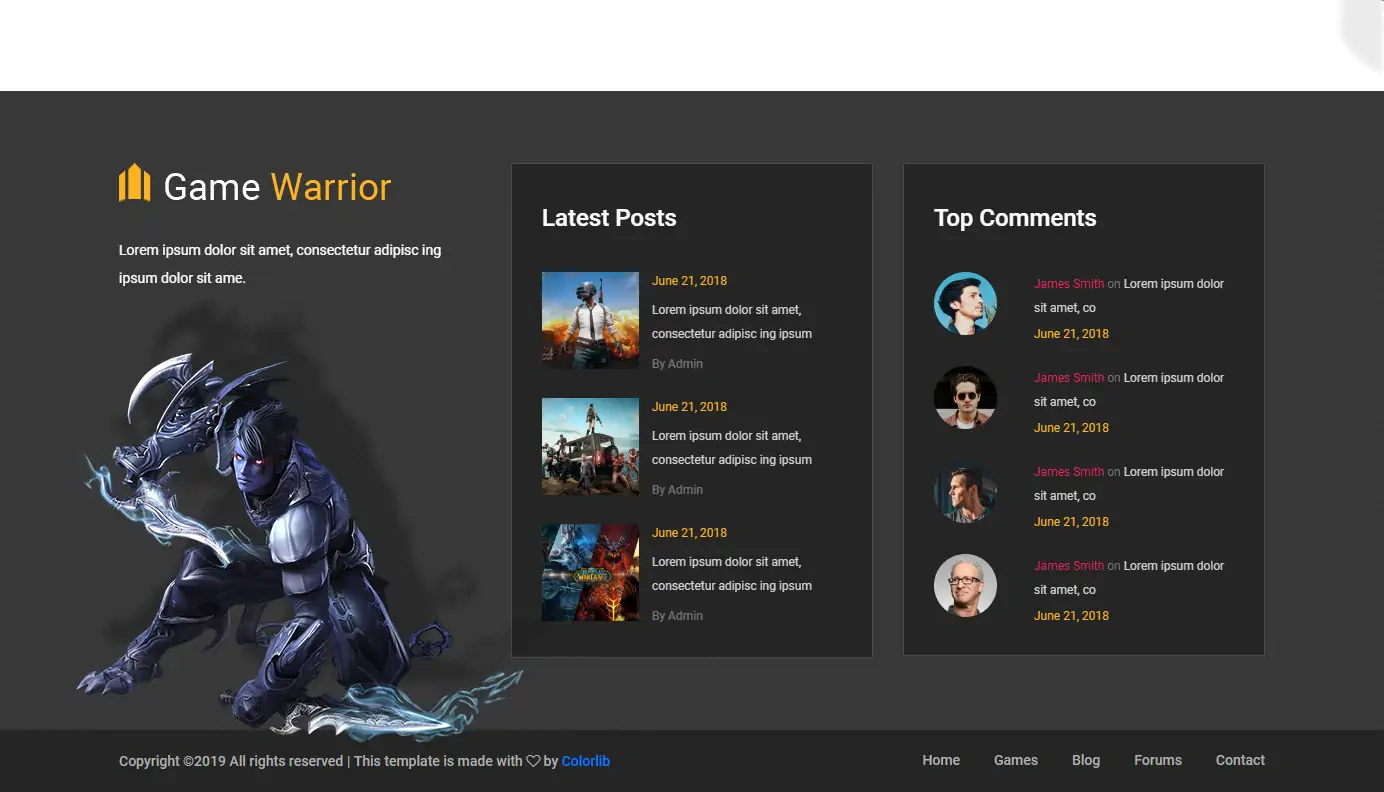
Task: Click the heart icon in the copyright line
Action: [x=533, y=761]
